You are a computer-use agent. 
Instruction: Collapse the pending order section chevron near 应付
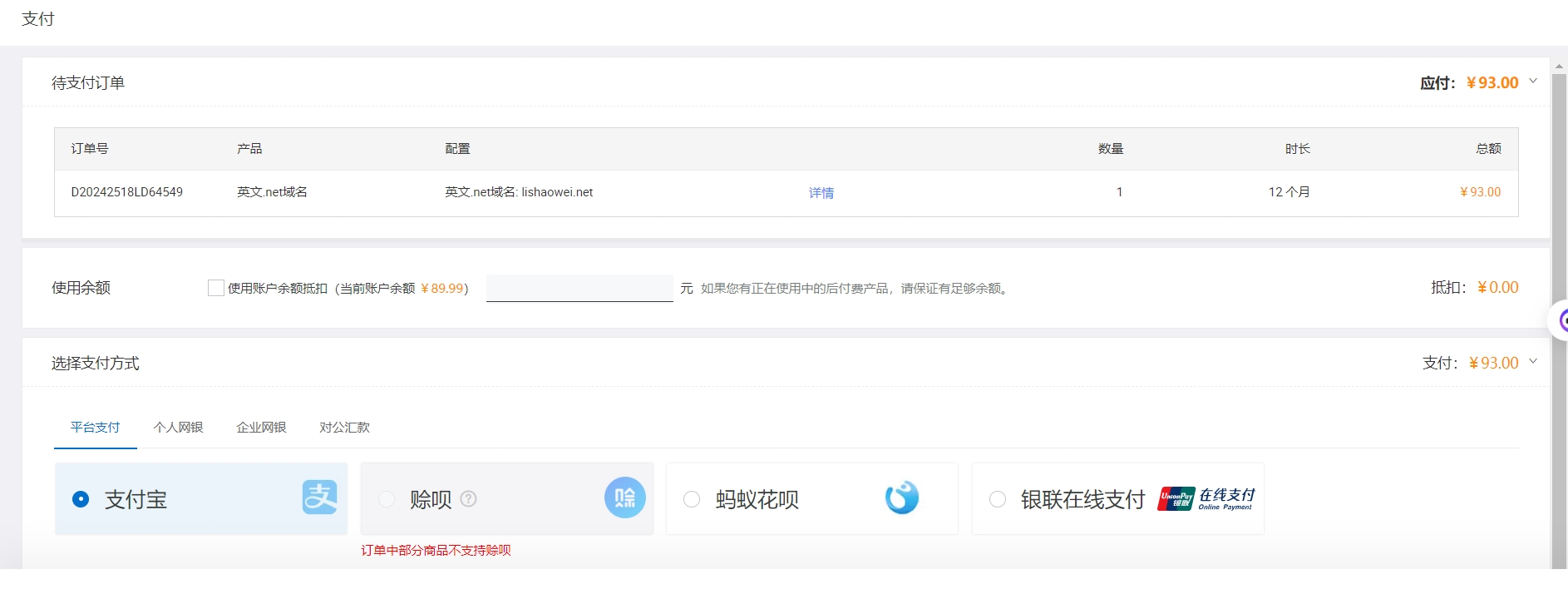[x=1533, y=82]
